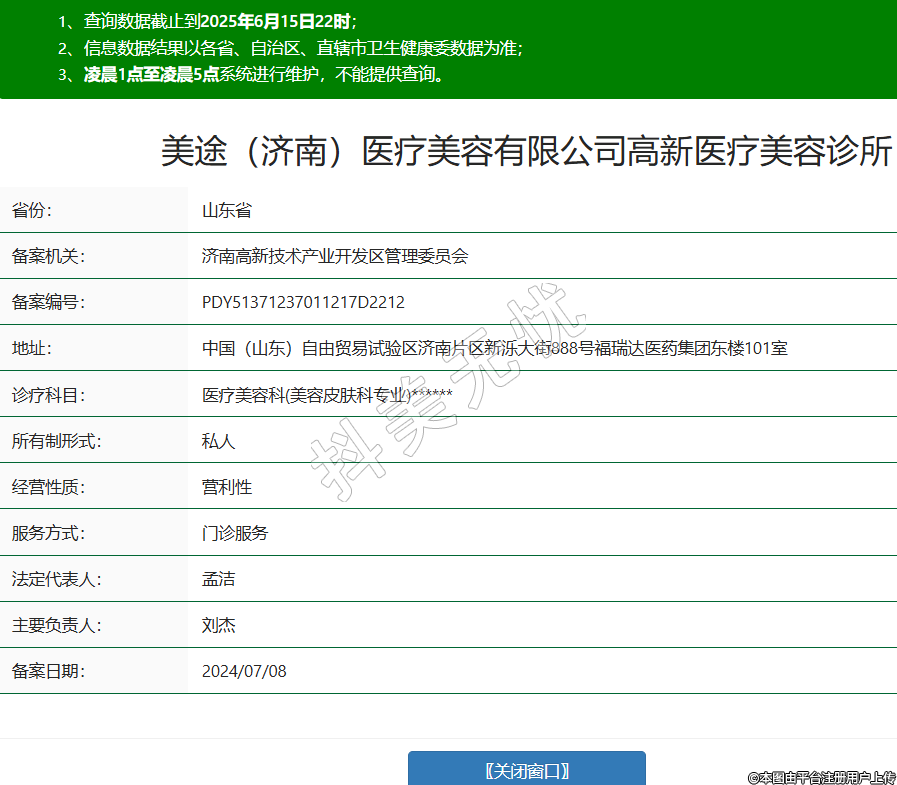This screenshot has height=785, width=897.
Task: Click the 凌晨1点至凌晨5点 maintenance notice
Action: 264,74
